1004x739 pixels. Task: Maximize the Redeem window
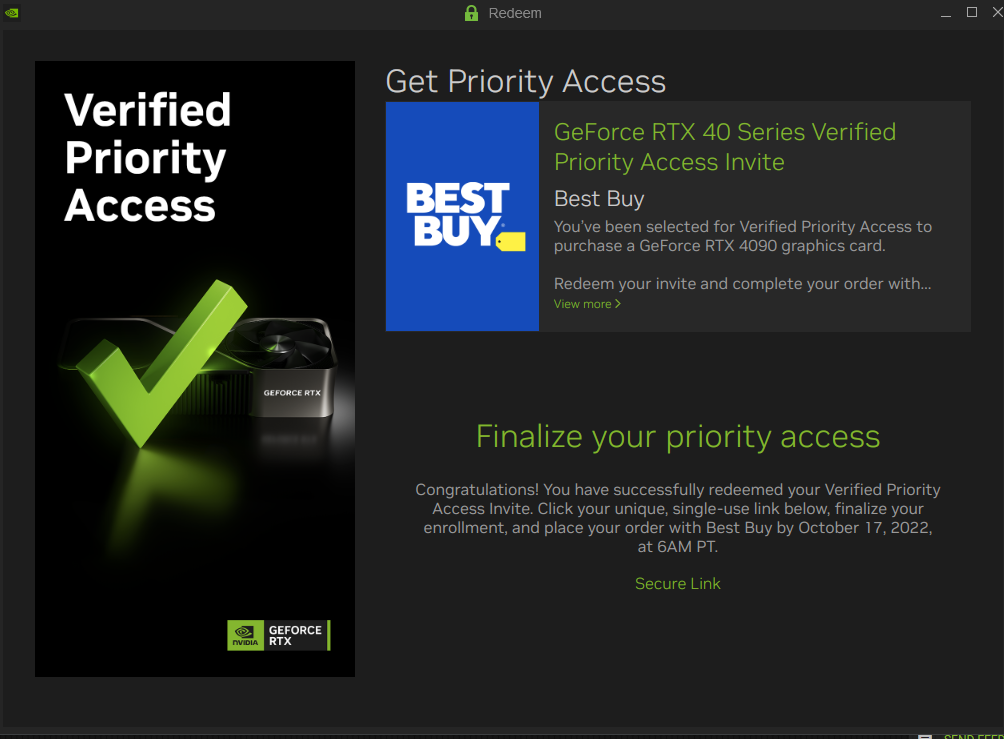click(971, 12)
